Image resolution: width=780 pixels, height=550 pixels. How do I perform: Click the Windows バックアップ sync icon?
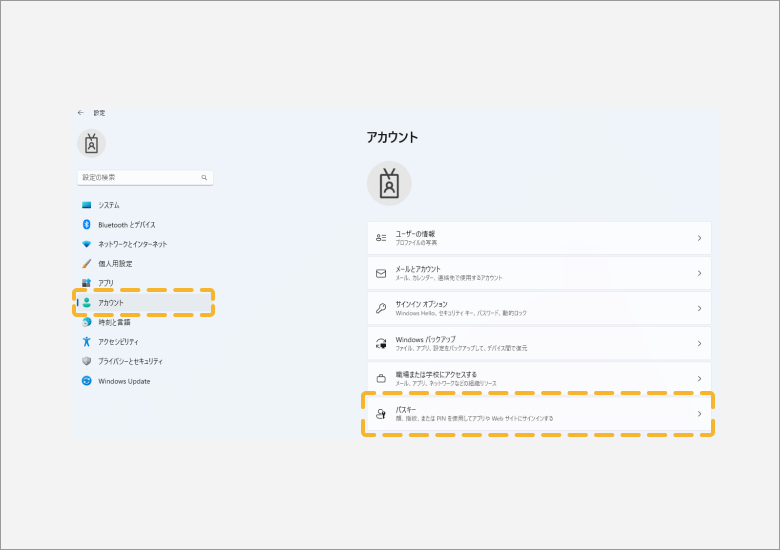tap(381, 344)
